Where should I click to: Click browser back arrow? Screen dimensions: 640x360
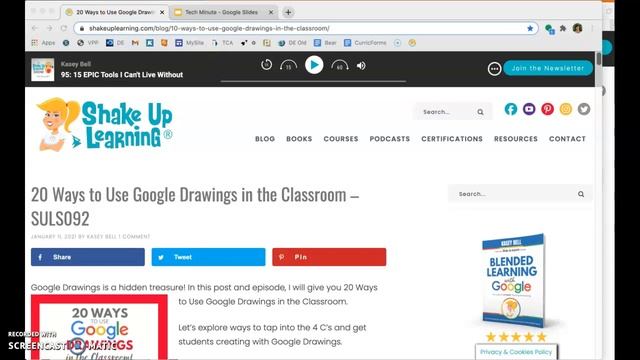(x=35, y=28)
